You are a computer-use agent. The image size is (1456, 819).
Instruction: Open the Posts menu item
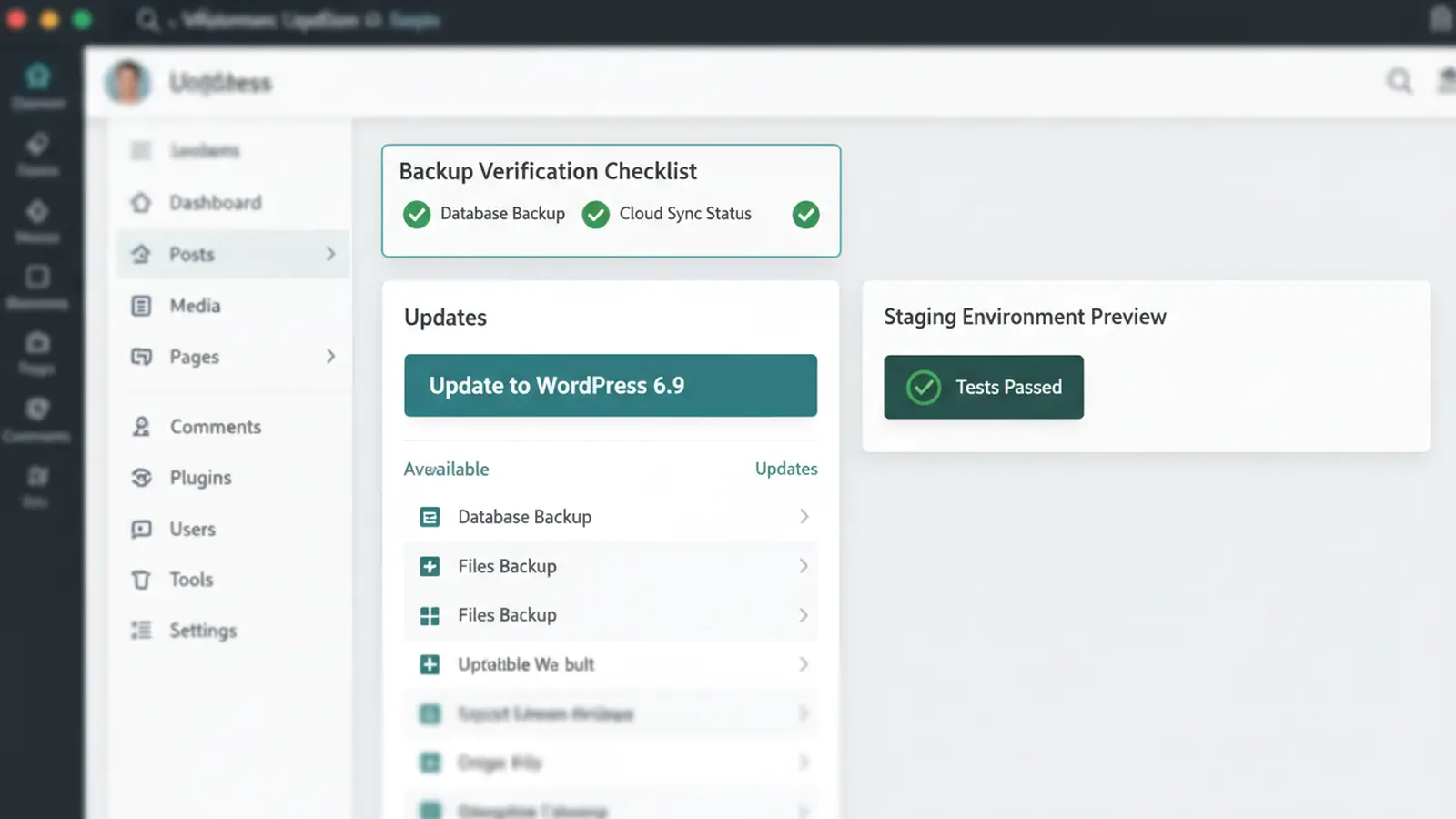(234, 254)
